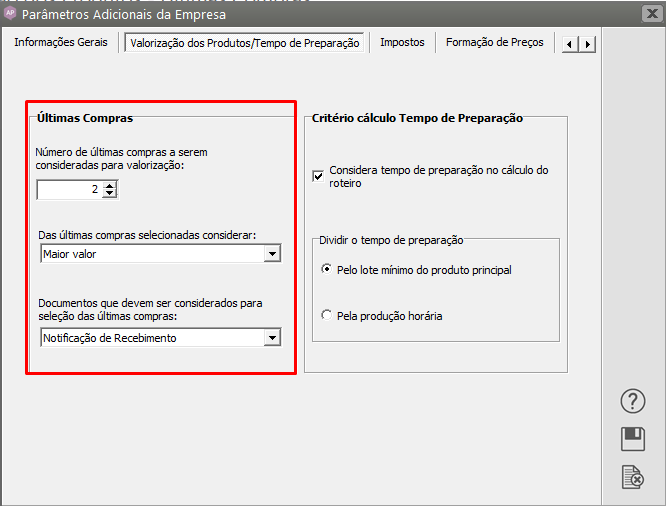Open the Impostos tab
This screenshot has height=506, width=666.
402,43
